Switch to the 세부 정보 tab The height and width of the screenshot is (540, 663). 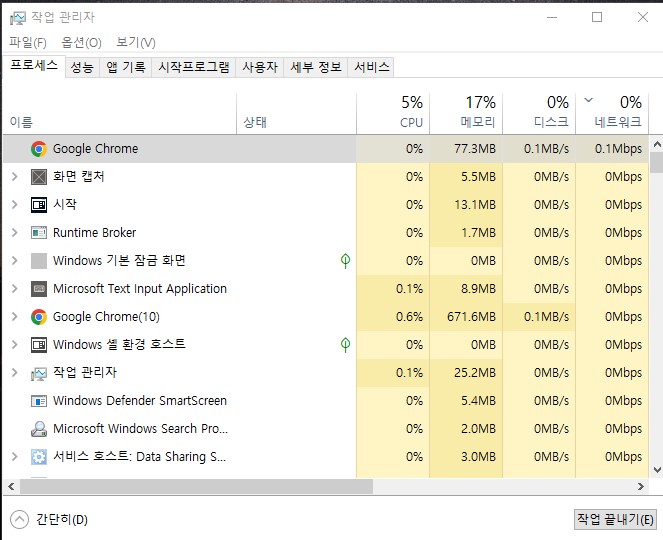[315, 67]
